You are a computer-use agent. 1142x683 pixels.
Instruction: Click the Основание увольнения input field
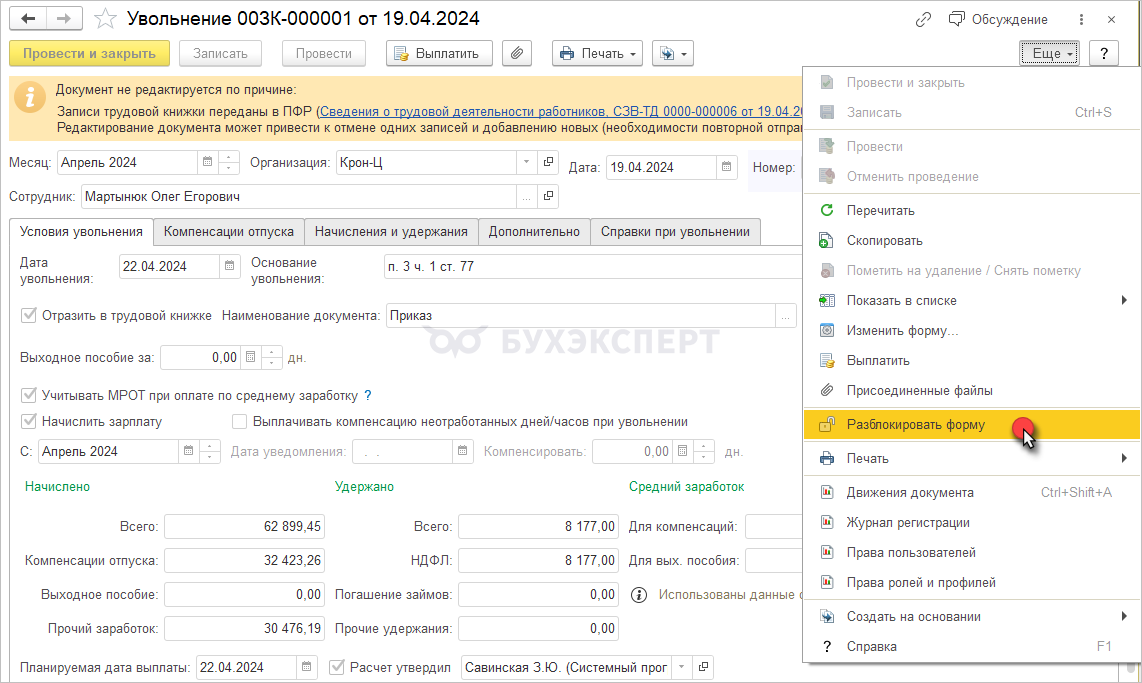[590, 266]
